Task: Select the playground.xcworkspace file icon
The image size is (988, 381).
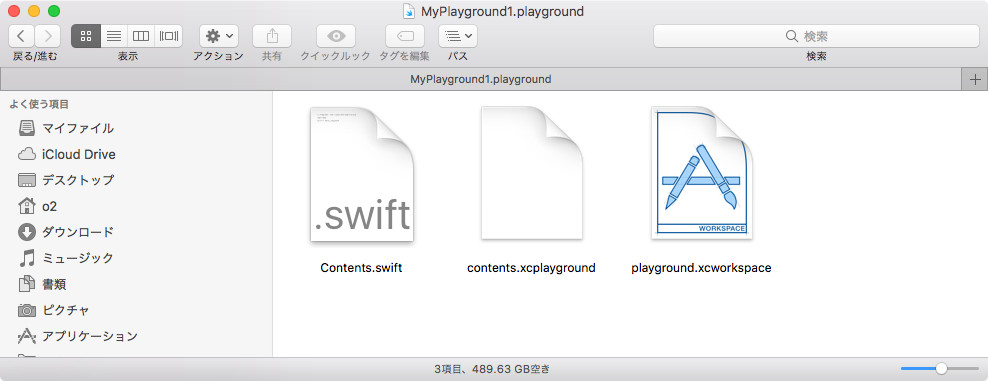Action: click(702, 173)
